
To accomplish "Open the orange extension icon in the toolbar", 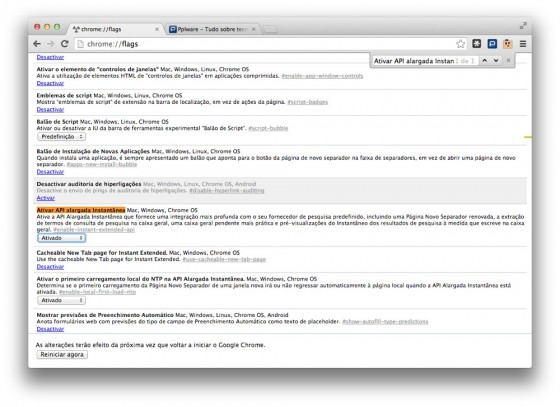I will [x=508, y=44].
